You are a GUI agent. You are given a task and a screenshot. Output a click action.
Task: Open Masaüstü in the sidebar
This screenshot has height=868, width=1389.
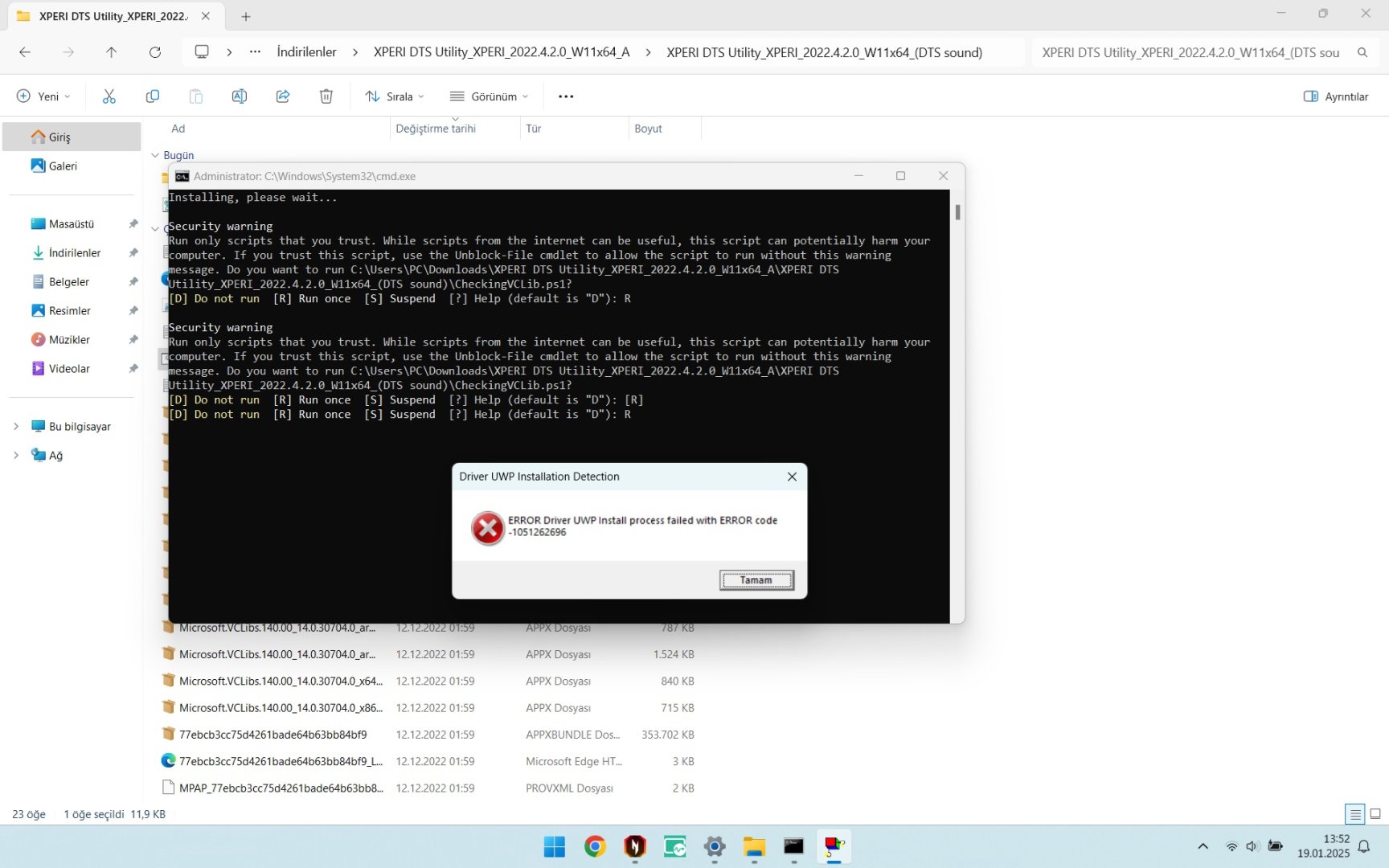point(72,223)
